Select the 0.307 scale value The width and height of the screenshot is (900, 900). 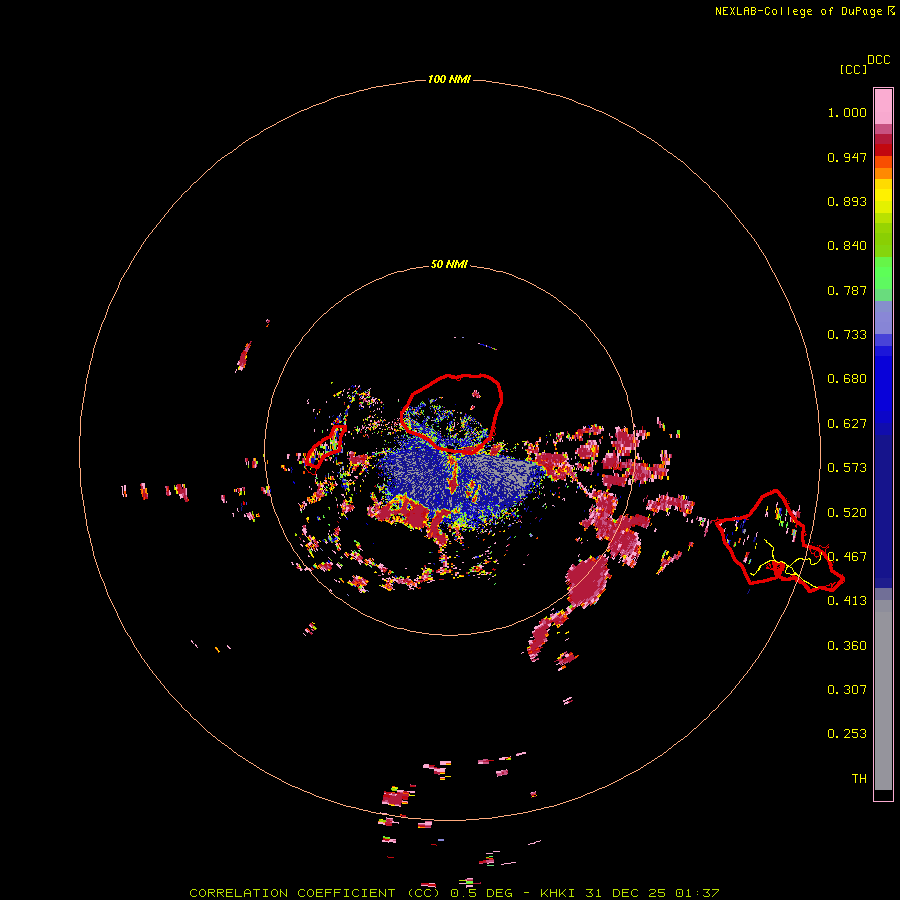pyautogui.click(x=847, y=690)
